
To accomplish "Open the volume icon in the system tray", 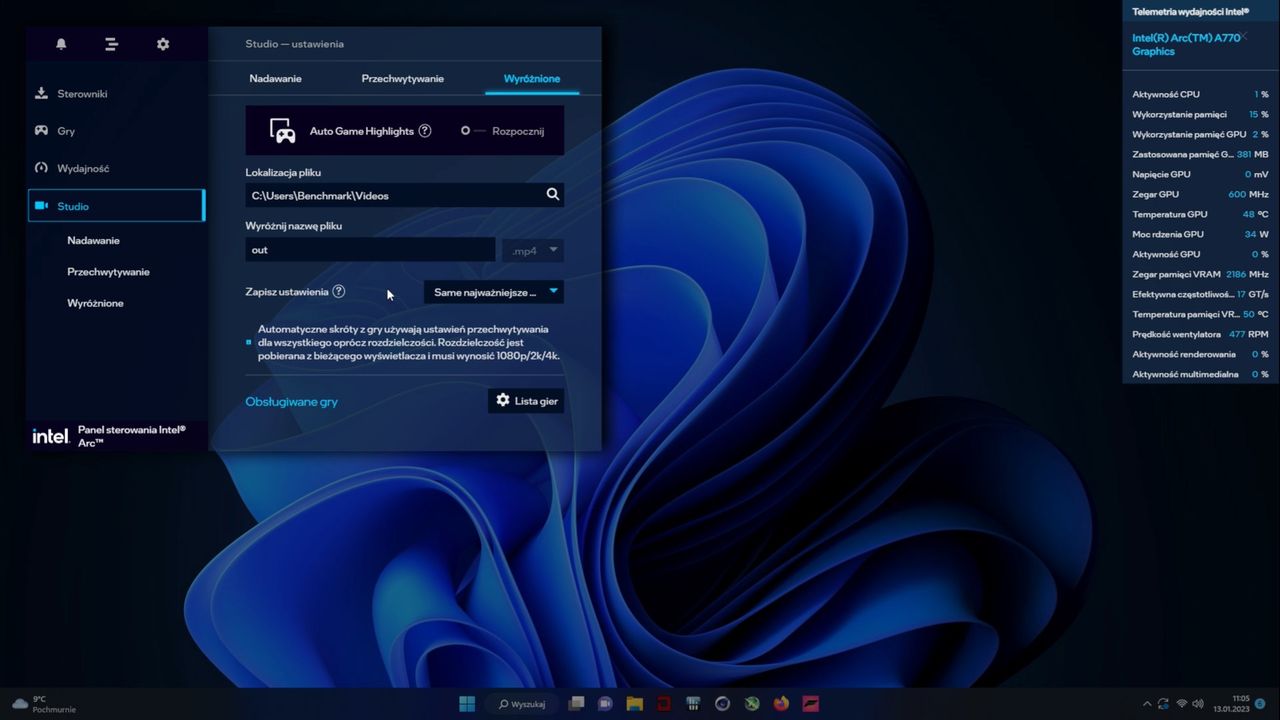I will (1199, 704).
